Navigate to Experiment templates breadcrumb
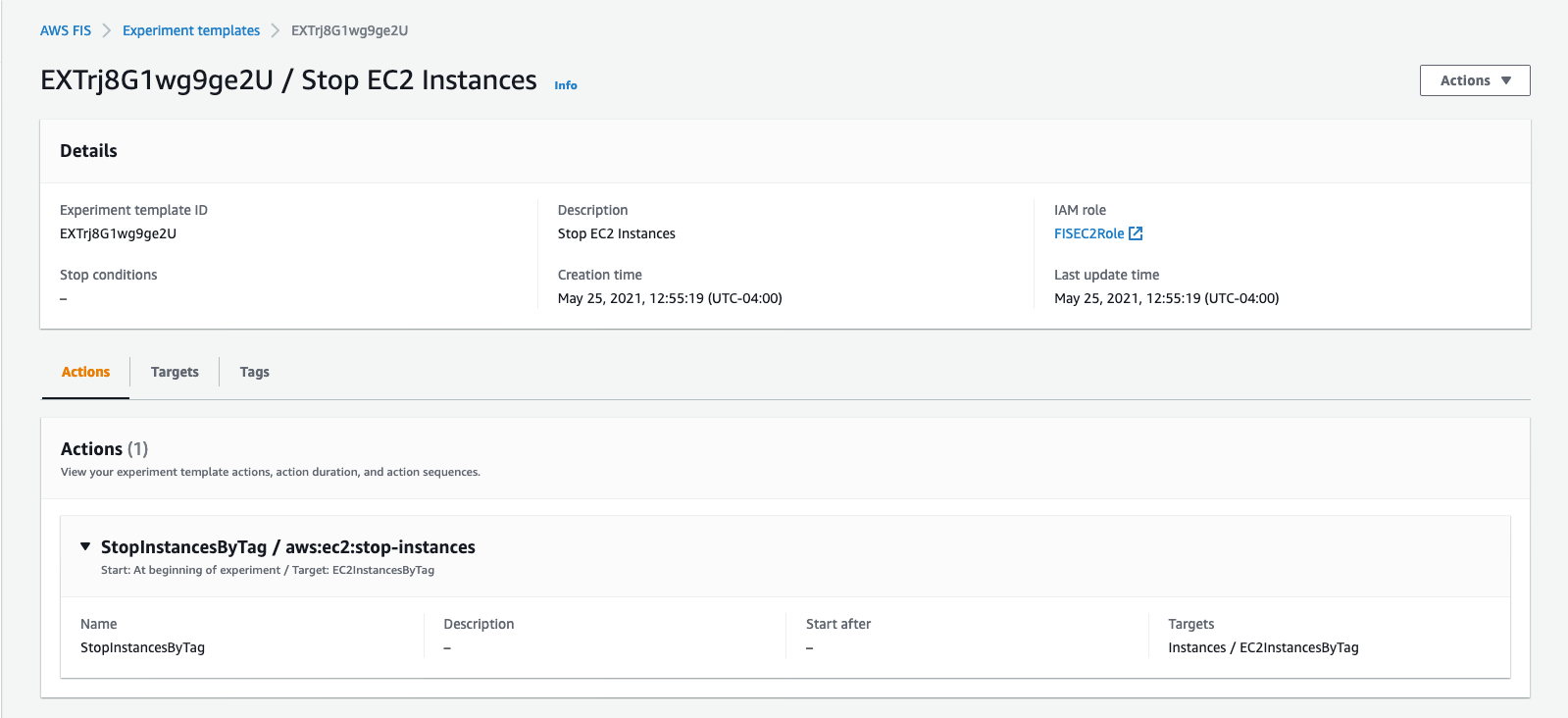Image resolution: width=1568 pixels, height=718 pixels. [x=191, y=30]
